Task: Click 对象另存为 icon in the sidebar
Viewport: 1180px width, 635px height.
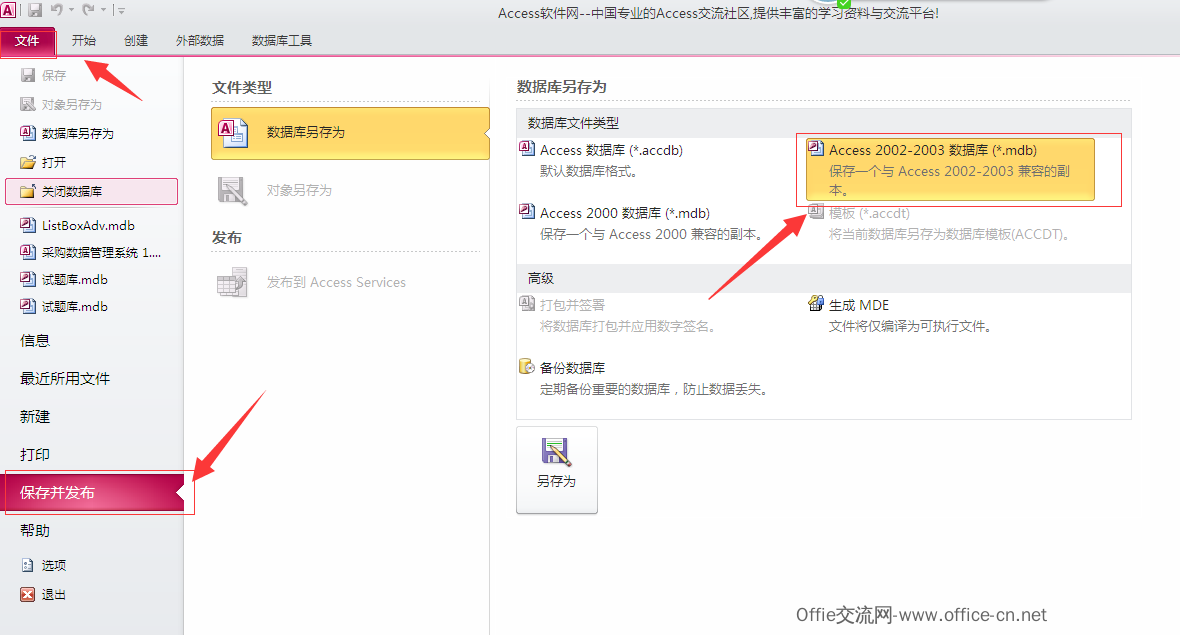Action: (x=28, y=104)
